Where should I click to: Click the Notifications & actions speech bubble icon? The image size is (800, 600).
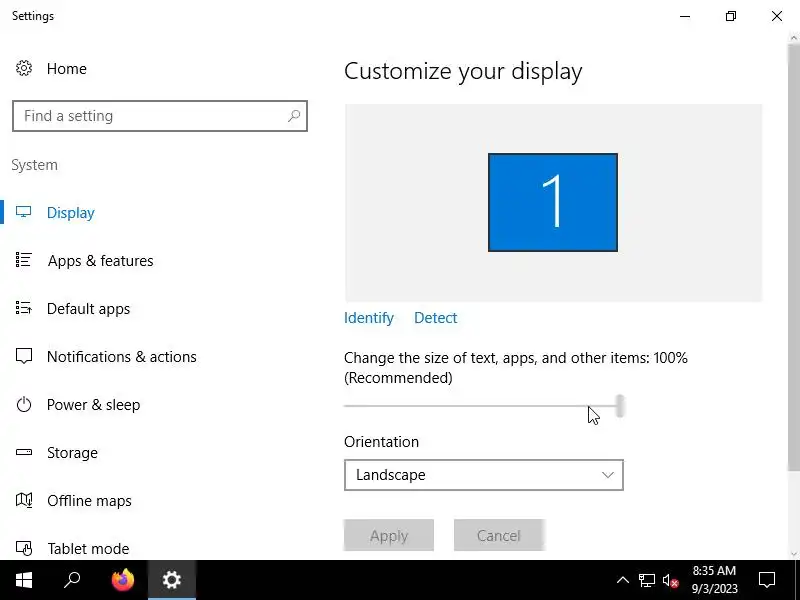23,356
